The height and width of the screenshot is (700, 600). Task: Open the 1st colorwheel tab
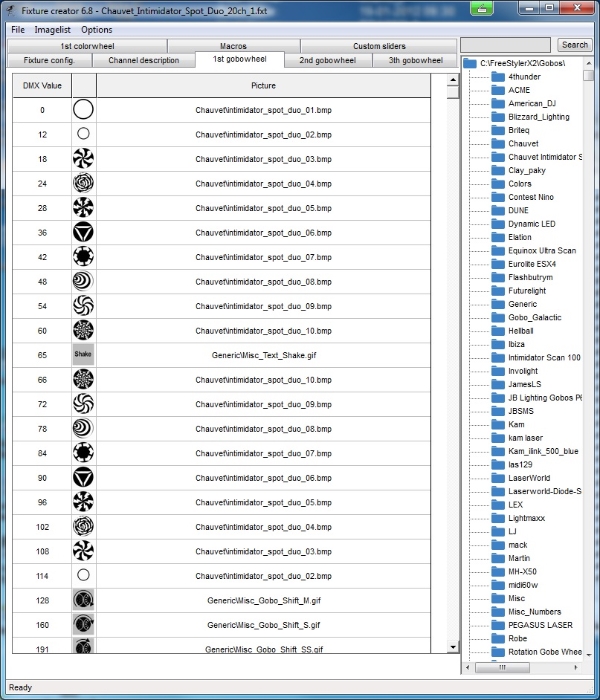coord(88,46)
